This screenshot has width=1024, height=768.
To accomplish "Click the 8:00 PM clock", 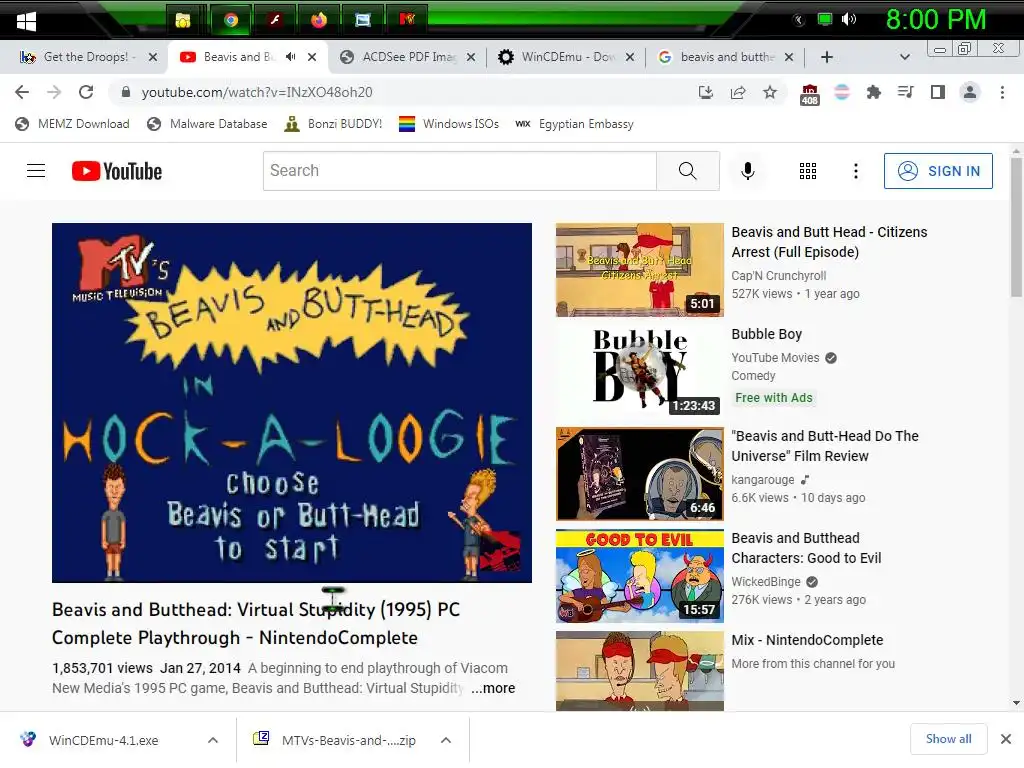I will [x=935, y=20].
